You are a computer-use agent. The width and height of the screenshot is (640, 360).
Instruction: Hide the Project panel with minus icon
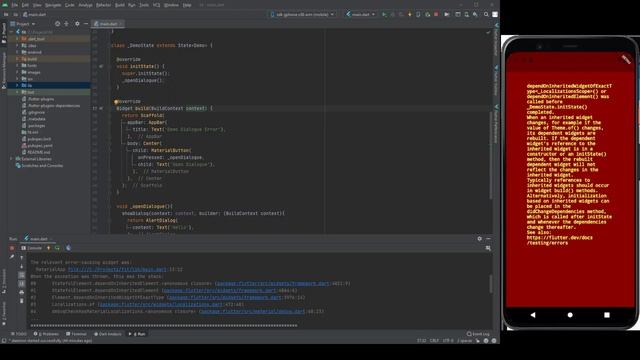[x=86, y=24]
